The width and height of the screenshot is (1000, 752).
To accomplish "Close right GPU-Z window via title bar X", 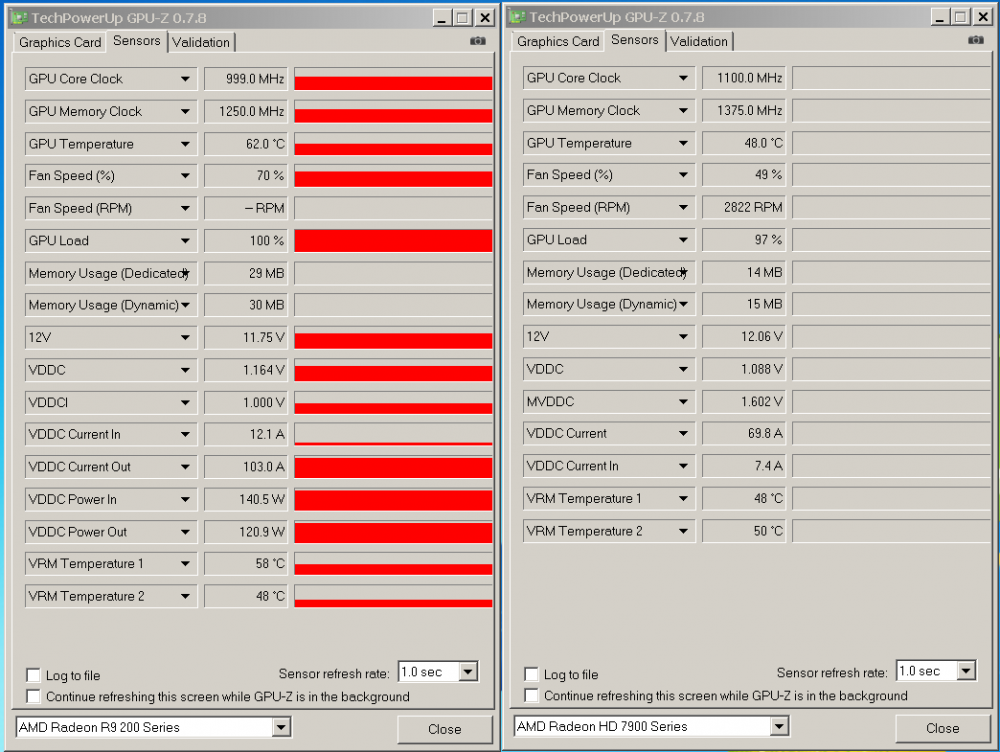I will click(983, 17).
